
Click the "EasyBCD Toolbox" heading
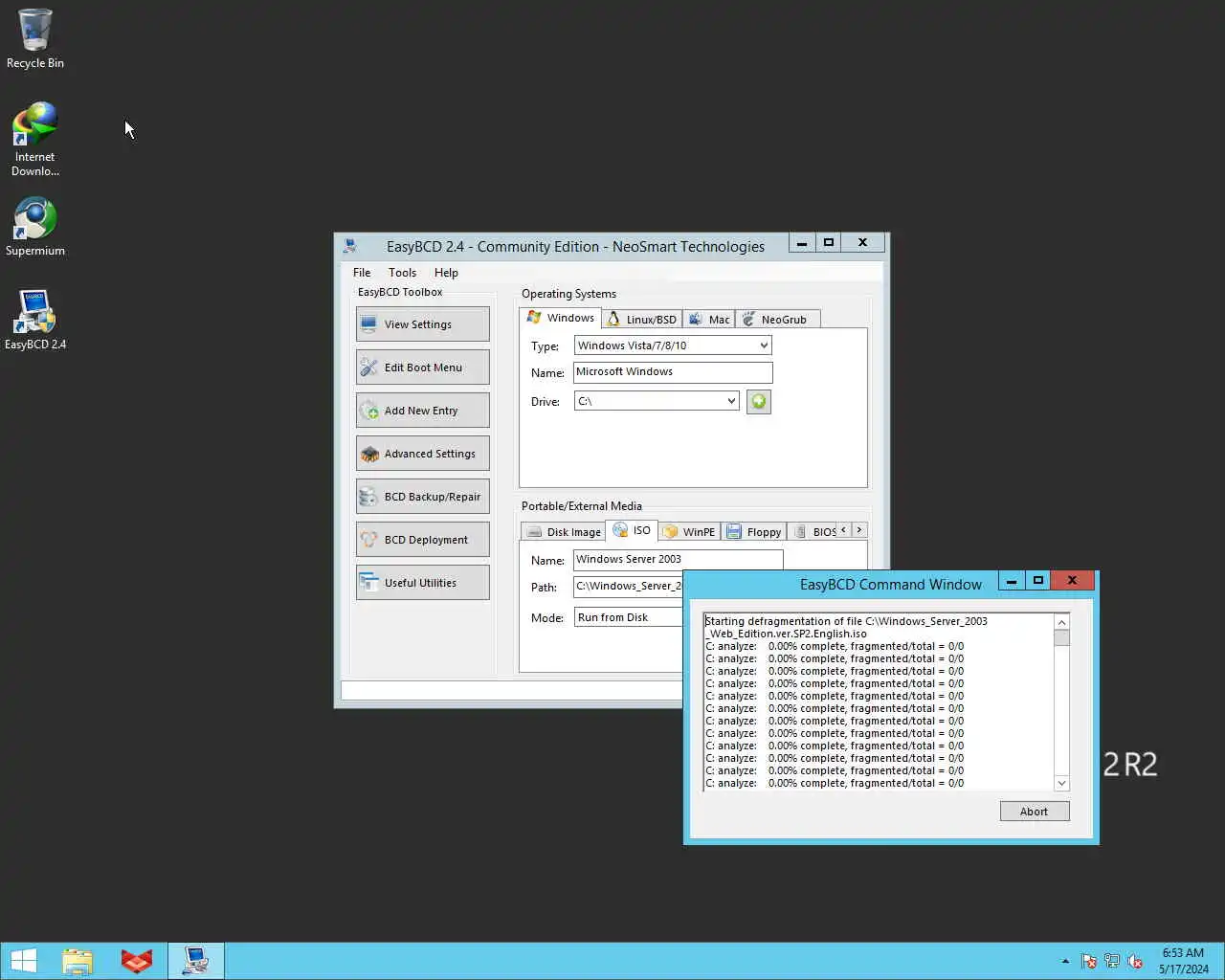point(400,292)
